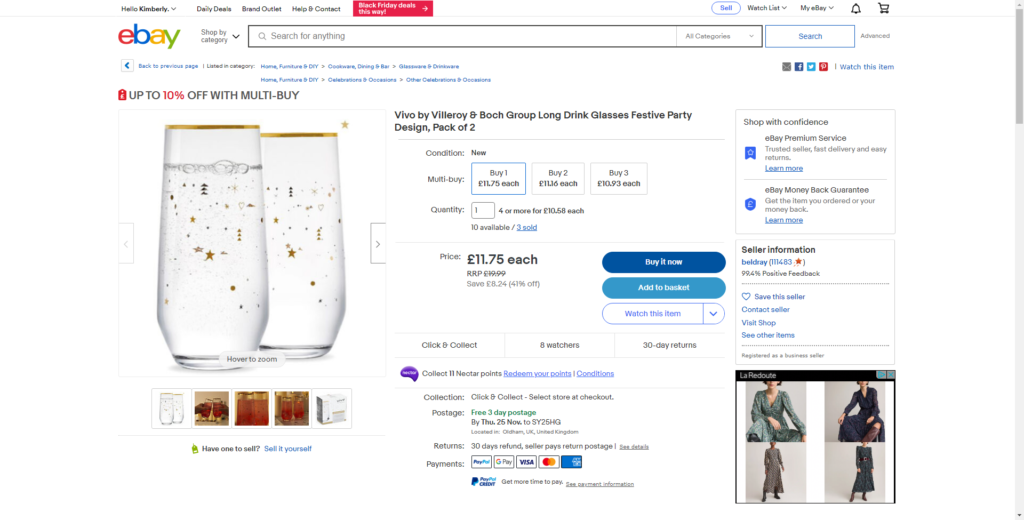Select the Buy 1 multi-buy option
The height and width of the screenshot is (520, 1024).
[x=498, y=178]
